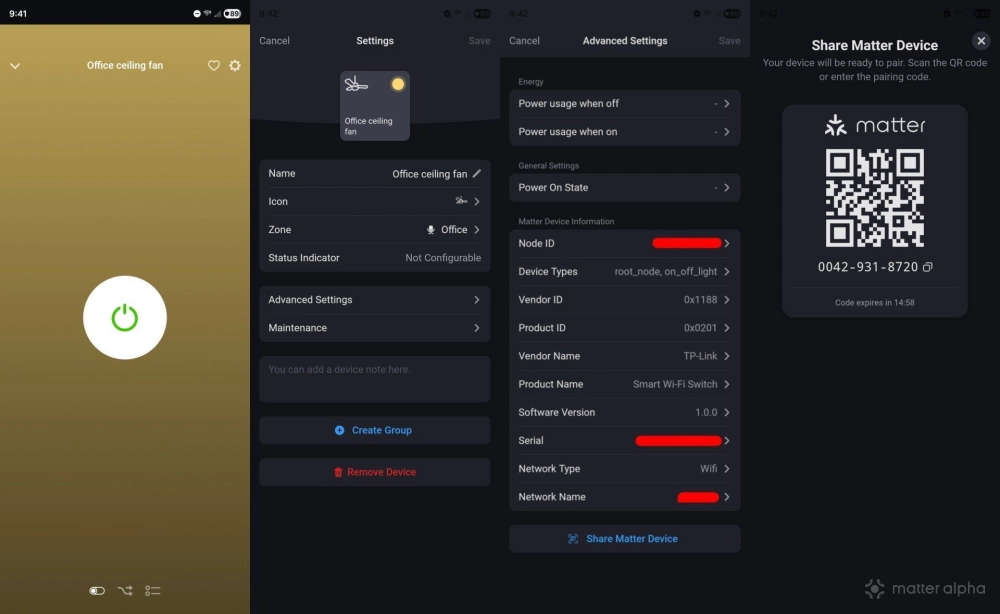Collapse the device view with down chevron

[x=15, y=66]
